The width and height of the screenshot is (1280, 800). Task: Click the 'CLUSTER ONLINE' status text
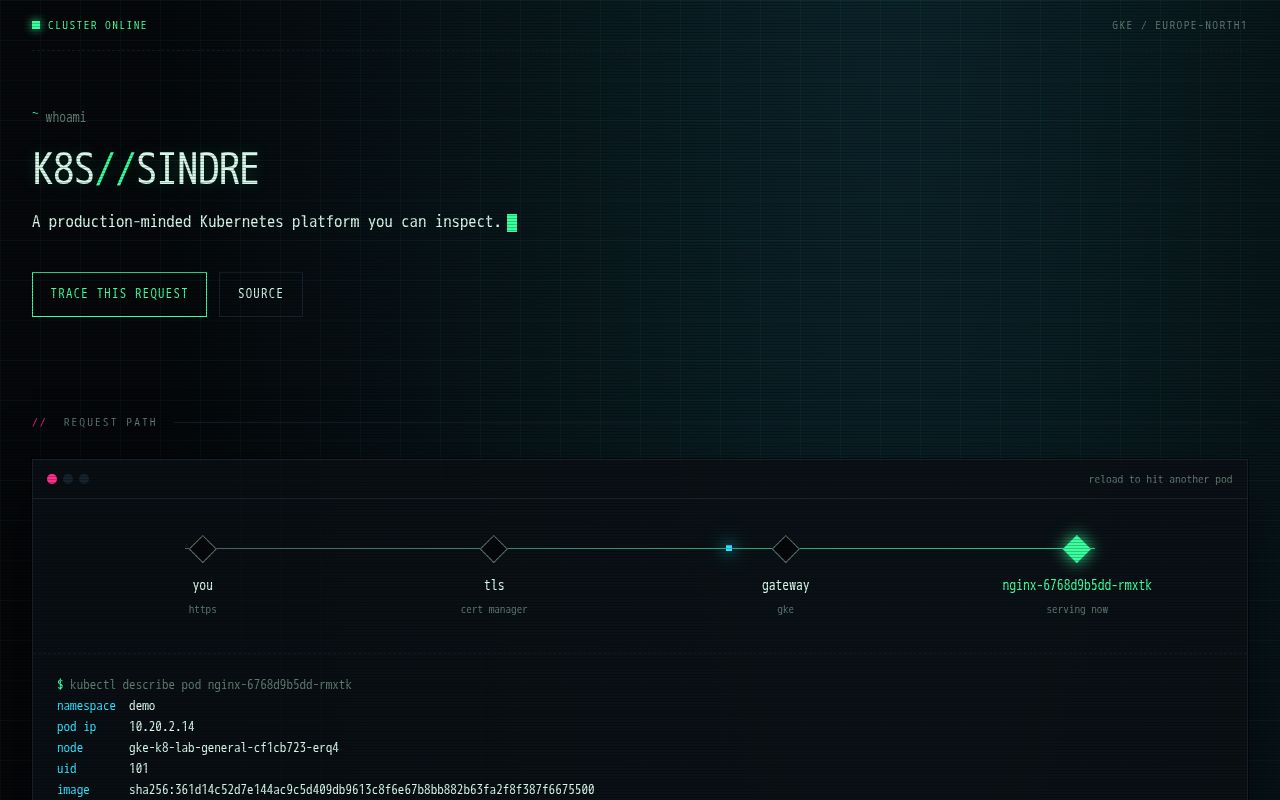coord(97,25)
